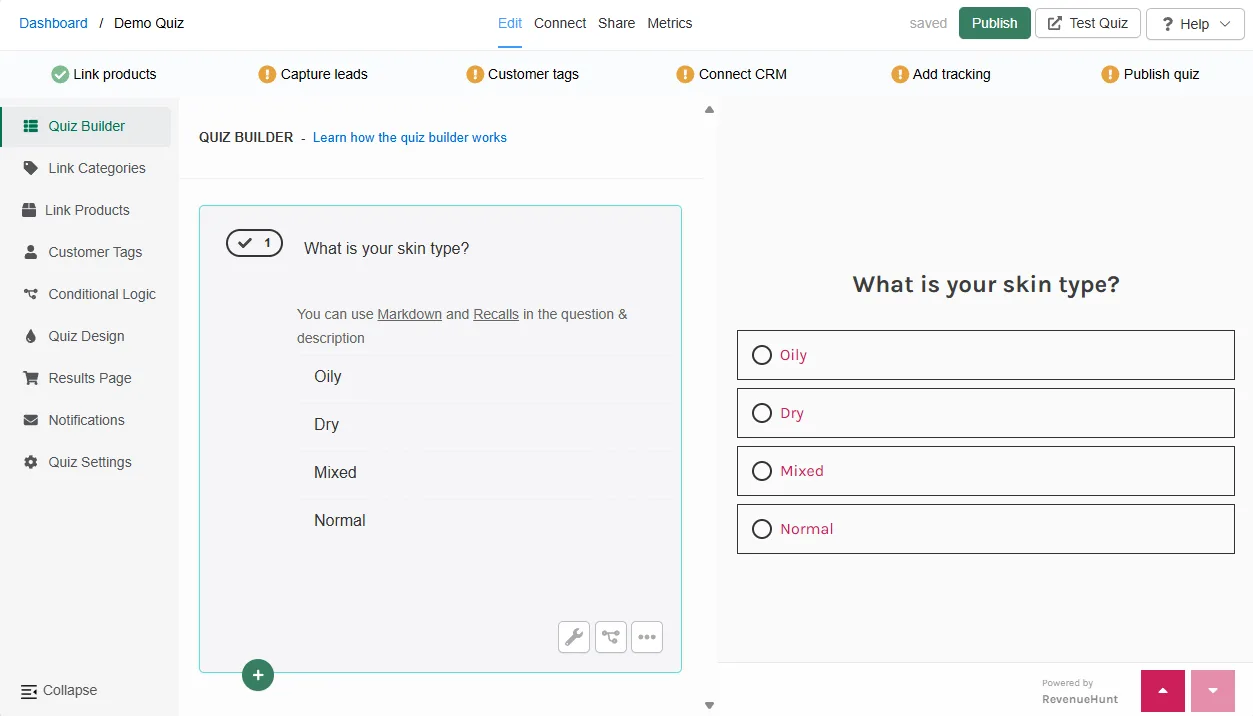Screen dimensions: 1253x716
Task: Click warning icon beside Add tracking
Action: click(900, 74)
